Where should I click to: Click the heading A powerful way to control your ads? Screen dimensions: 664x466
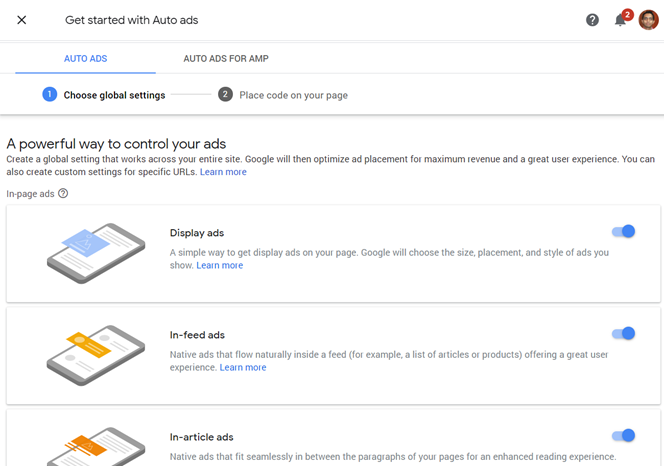coord(116,144)
